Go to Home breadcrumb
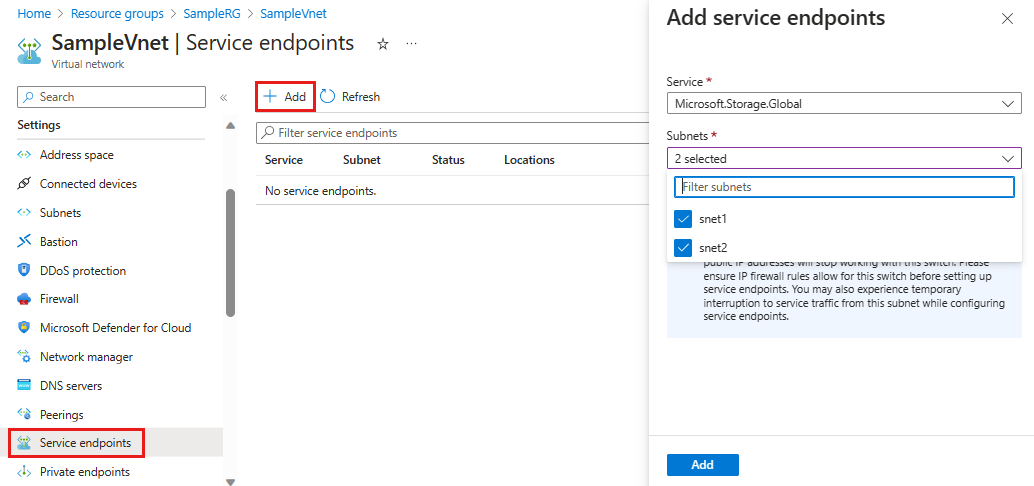 pyautogui.click(x=32, y=13)
